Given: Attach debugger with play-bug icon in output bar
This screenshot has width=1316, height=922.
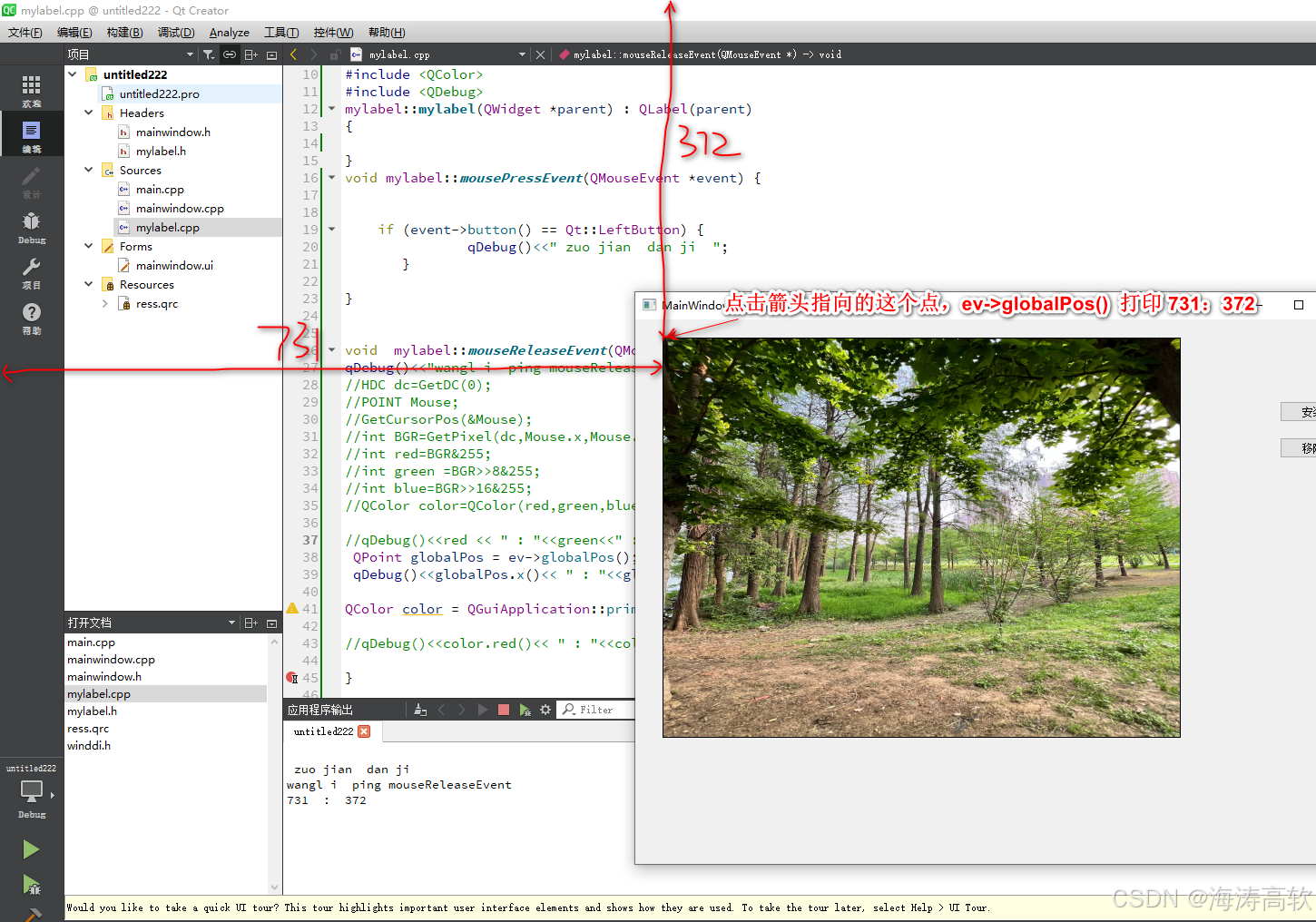Looking at the screenshot, I should tap(525, 710).
